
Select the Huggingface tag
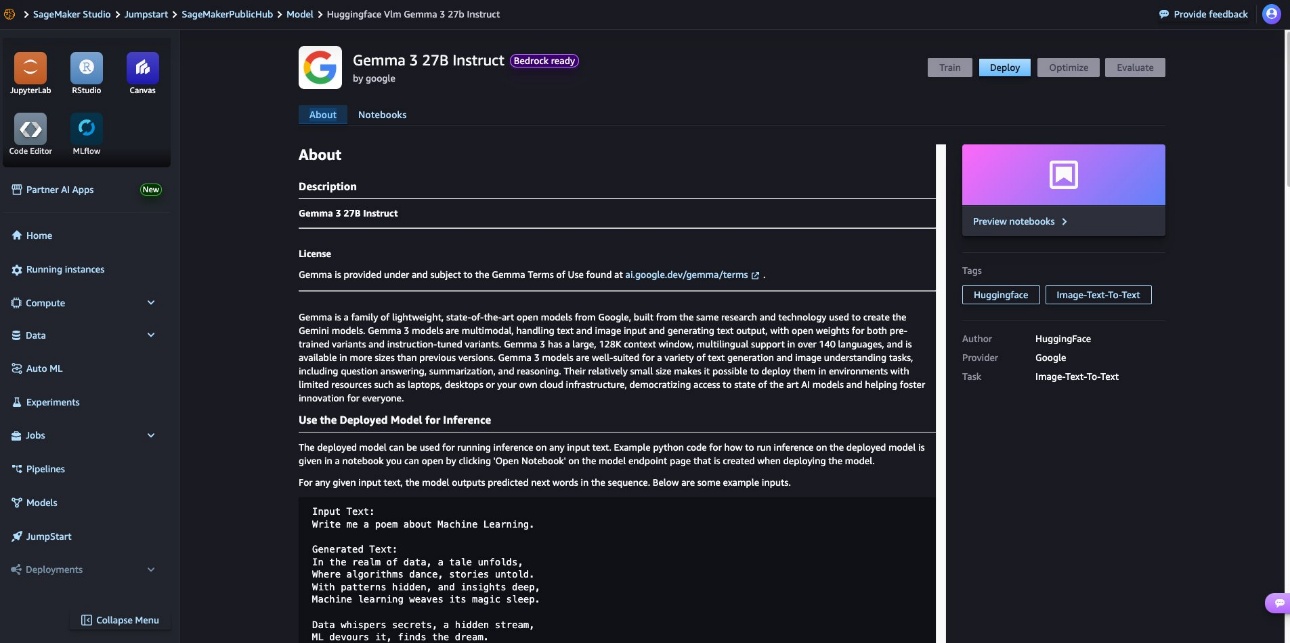point(1001,295)
